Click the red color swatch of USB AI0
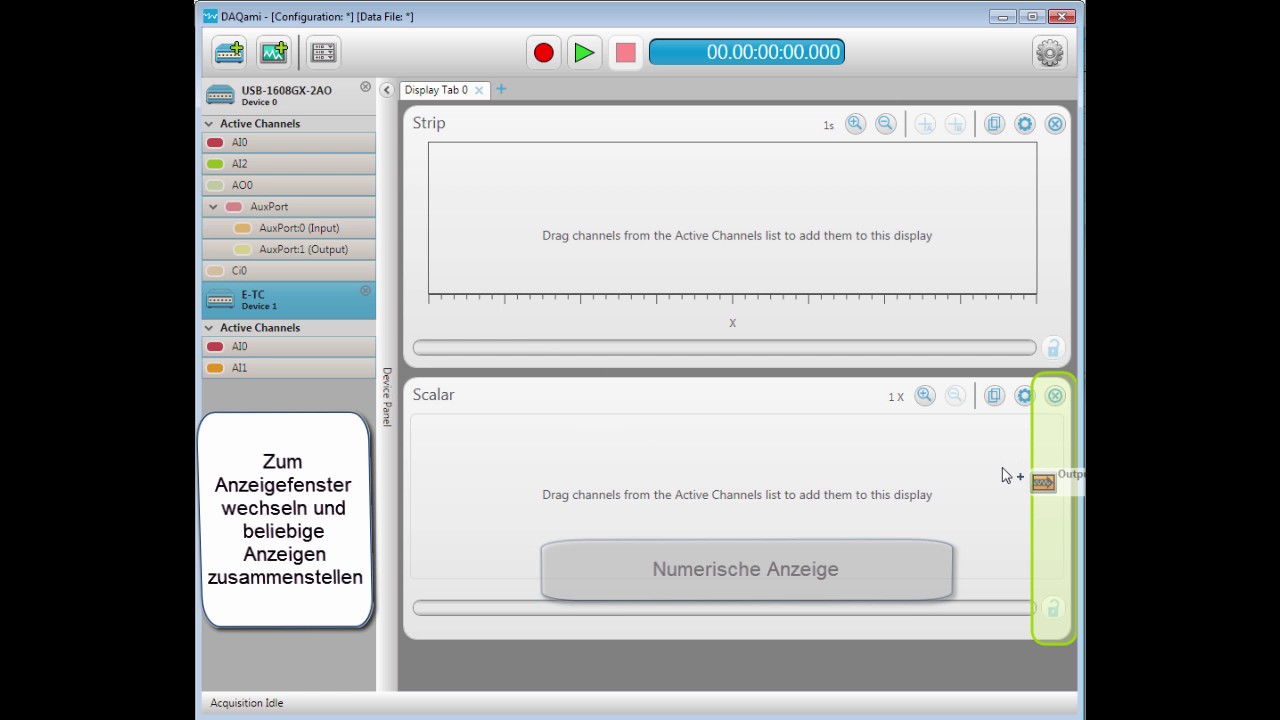 215,143
